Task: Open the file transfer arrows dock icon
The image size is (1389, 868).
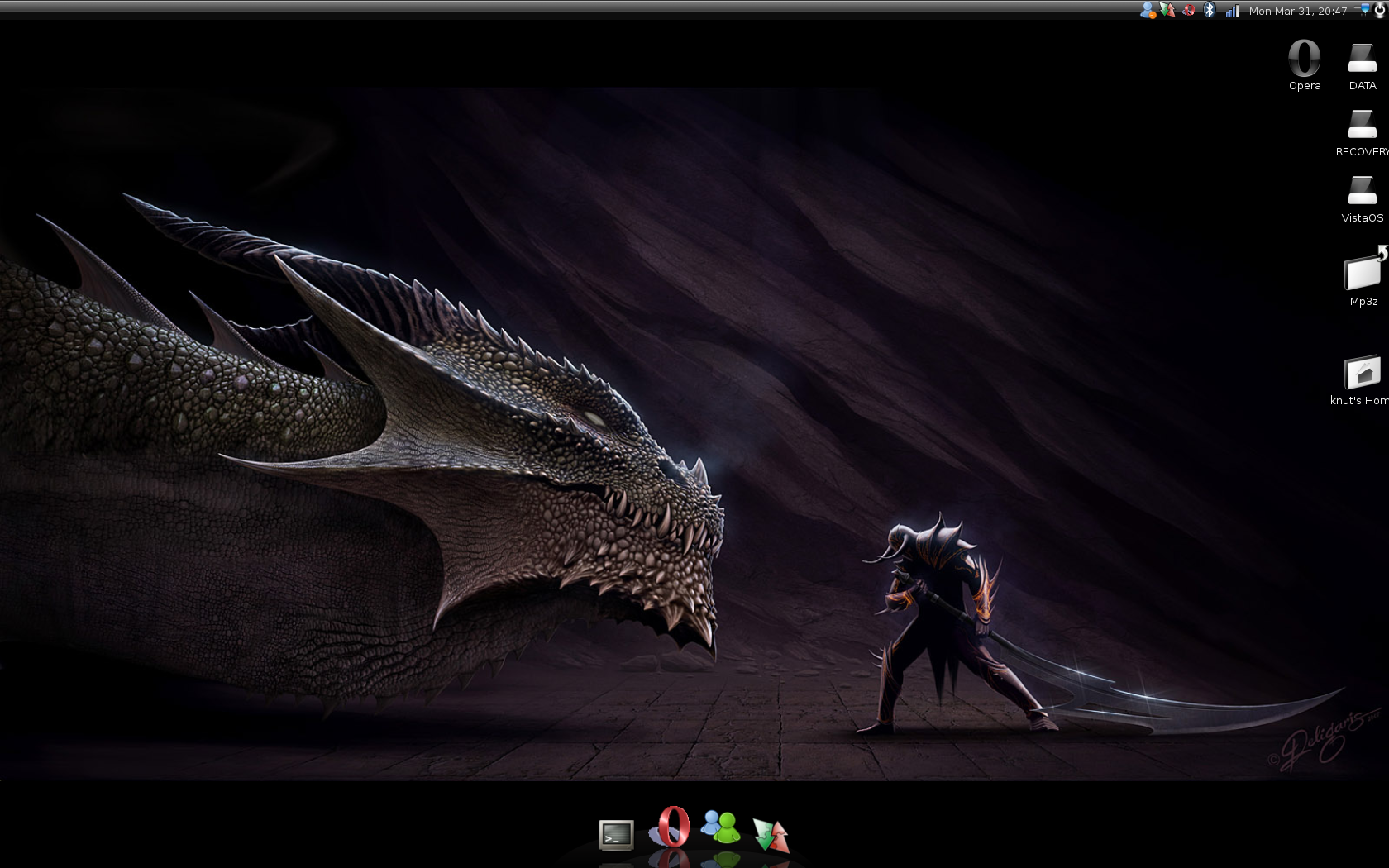Action: click(771, 834)
